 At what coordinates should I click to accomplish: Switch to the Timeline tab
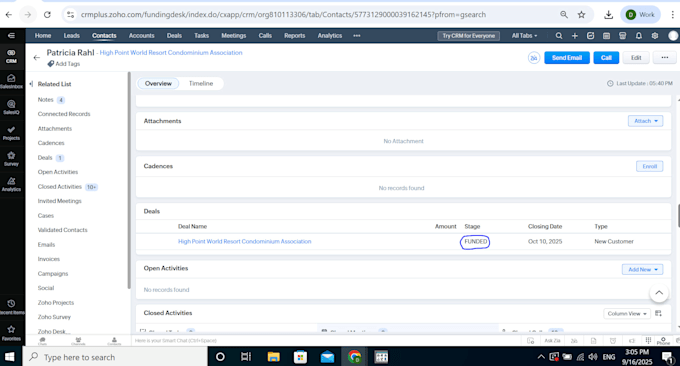click(x=201, y=83)
